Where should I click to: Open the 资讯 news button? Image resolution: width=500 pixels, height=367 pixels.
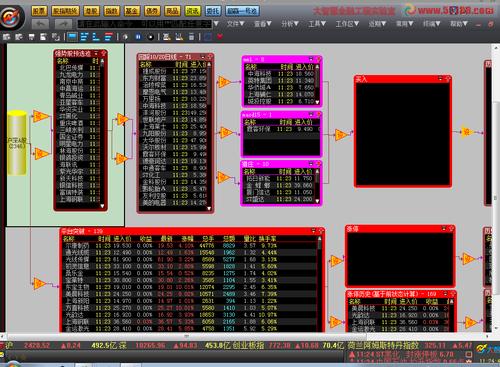click(193, 11)
